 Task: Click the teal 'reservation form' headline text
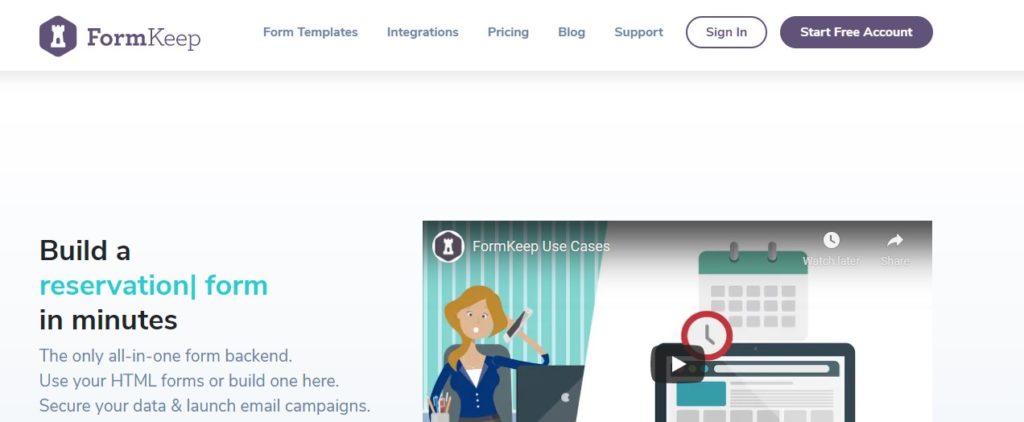coord(153,285)
